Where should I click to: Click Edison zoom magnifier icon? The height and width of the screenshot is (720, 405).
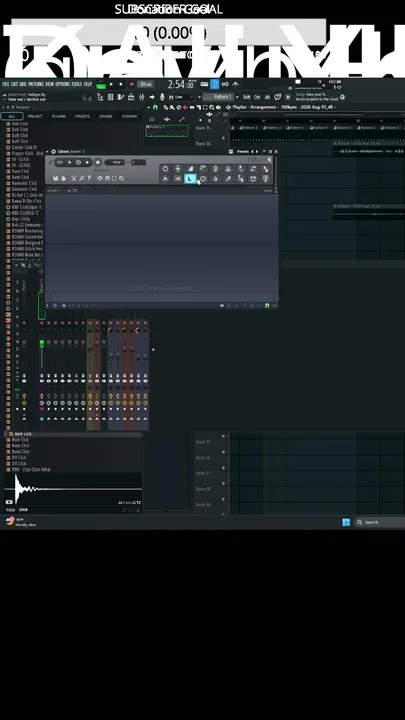click(121, 178)
